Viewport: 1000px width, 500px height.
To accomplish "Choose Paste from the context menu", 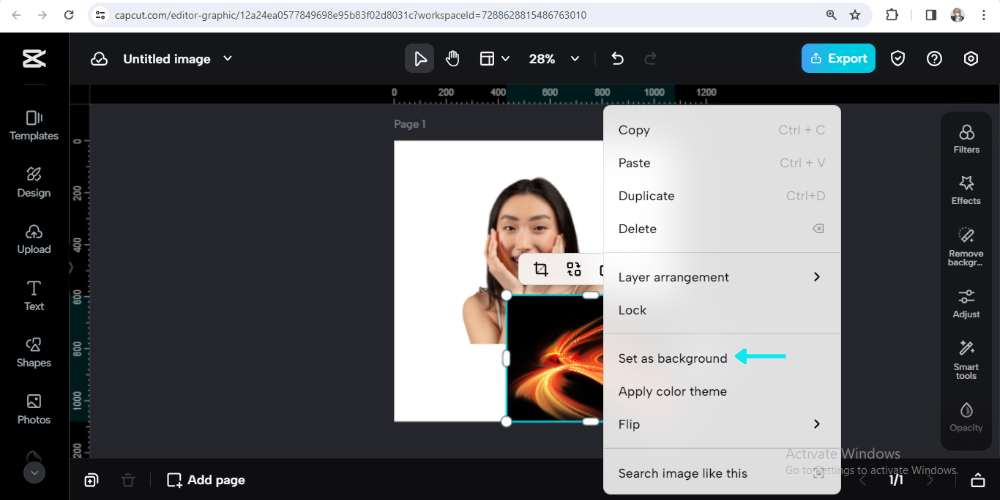I will pos(721,163).
